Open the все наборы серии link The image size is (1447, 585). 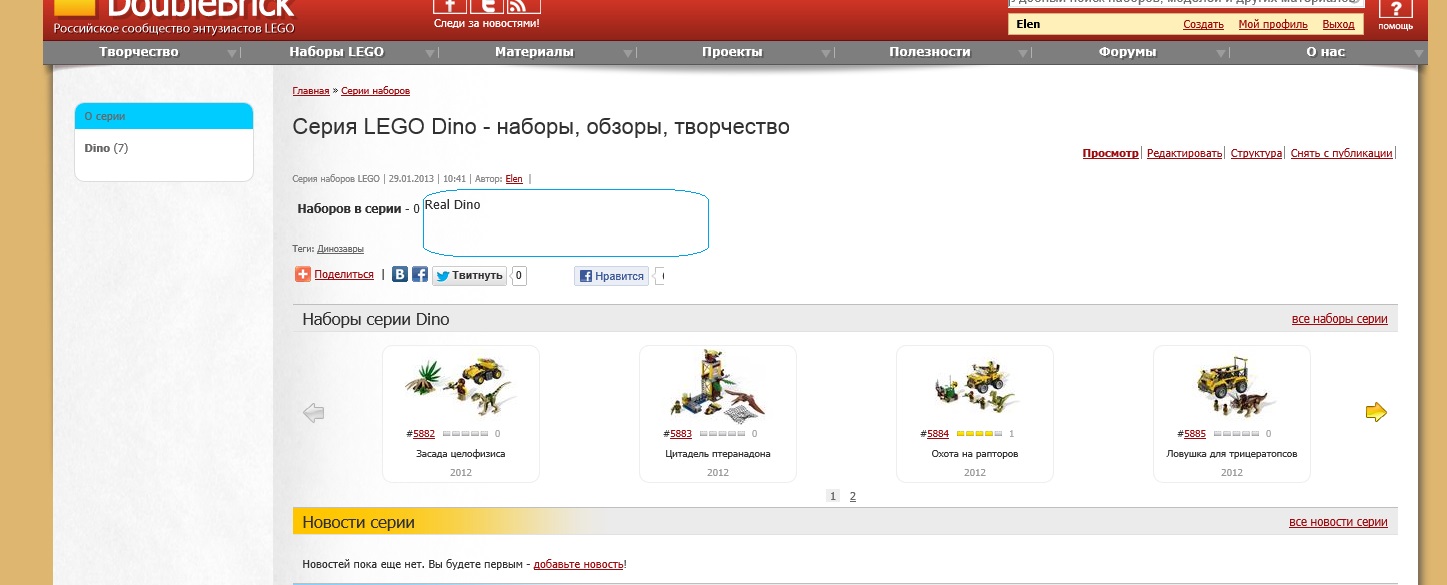(x=1340, y=319)
